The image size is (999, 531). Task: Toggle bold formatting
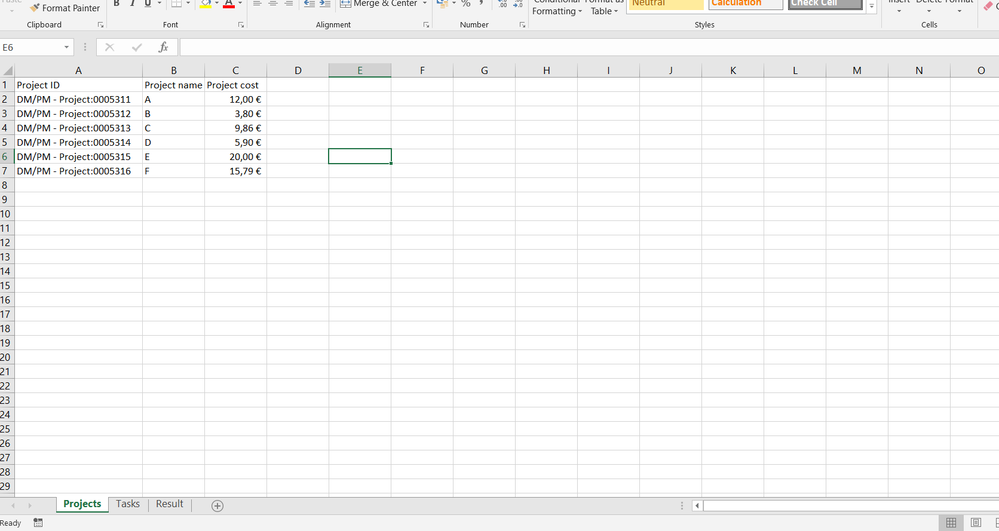click(117, 3)
